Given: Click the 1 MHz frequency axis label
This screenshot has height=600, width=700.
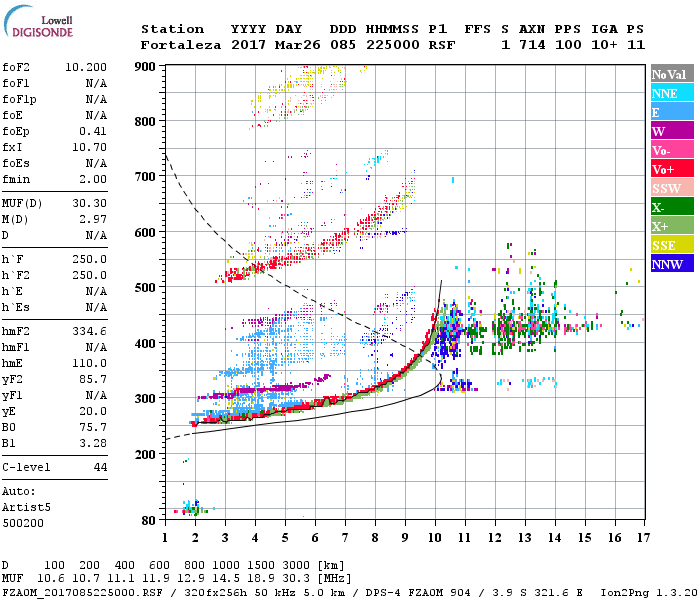Looking at the screenshot, I should [x=165, y=538].
